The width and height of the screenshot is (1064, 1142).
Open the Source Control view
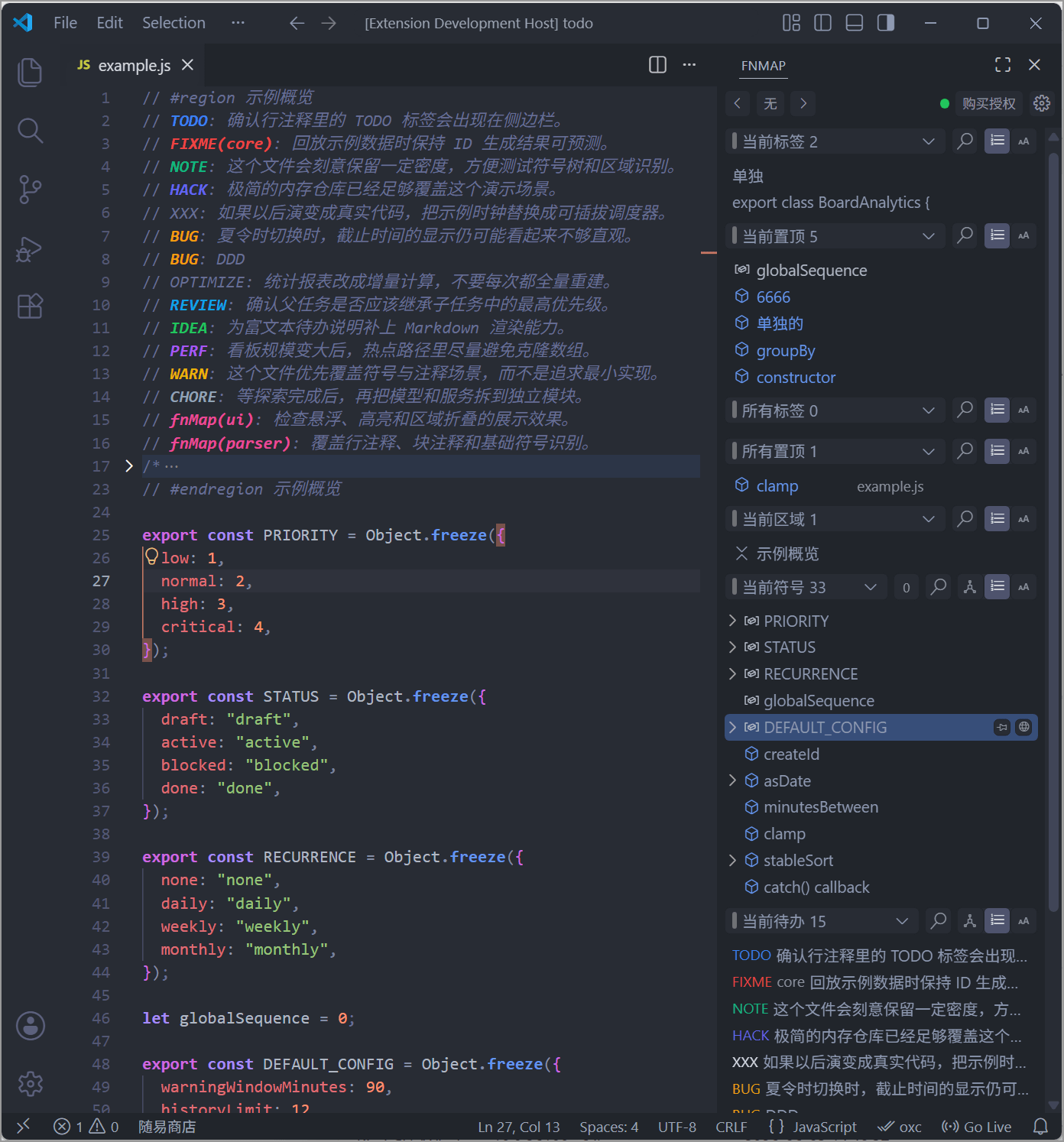[x=30, y=190]
